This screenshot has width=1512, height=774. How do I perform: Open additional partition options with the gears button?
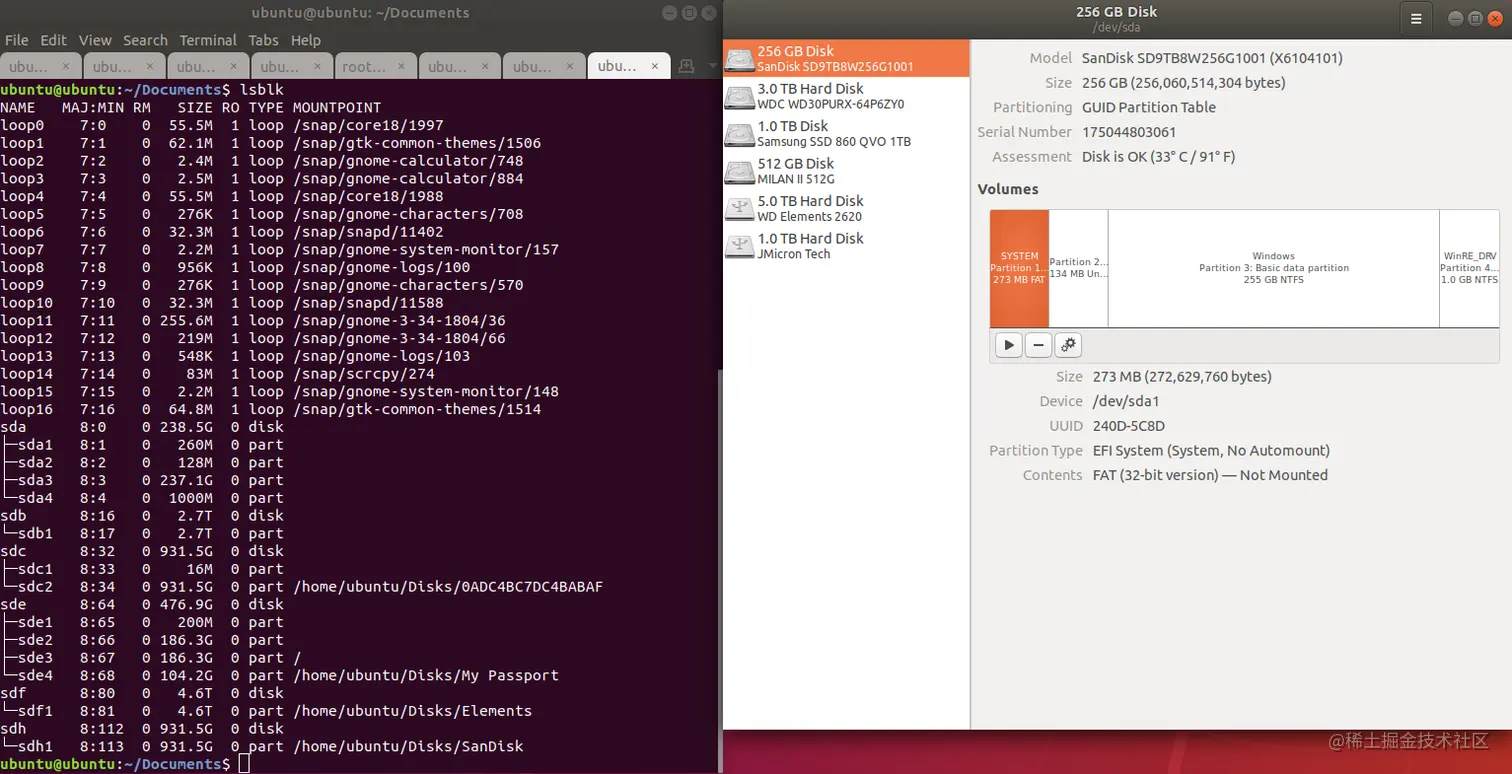(1068, 345)
